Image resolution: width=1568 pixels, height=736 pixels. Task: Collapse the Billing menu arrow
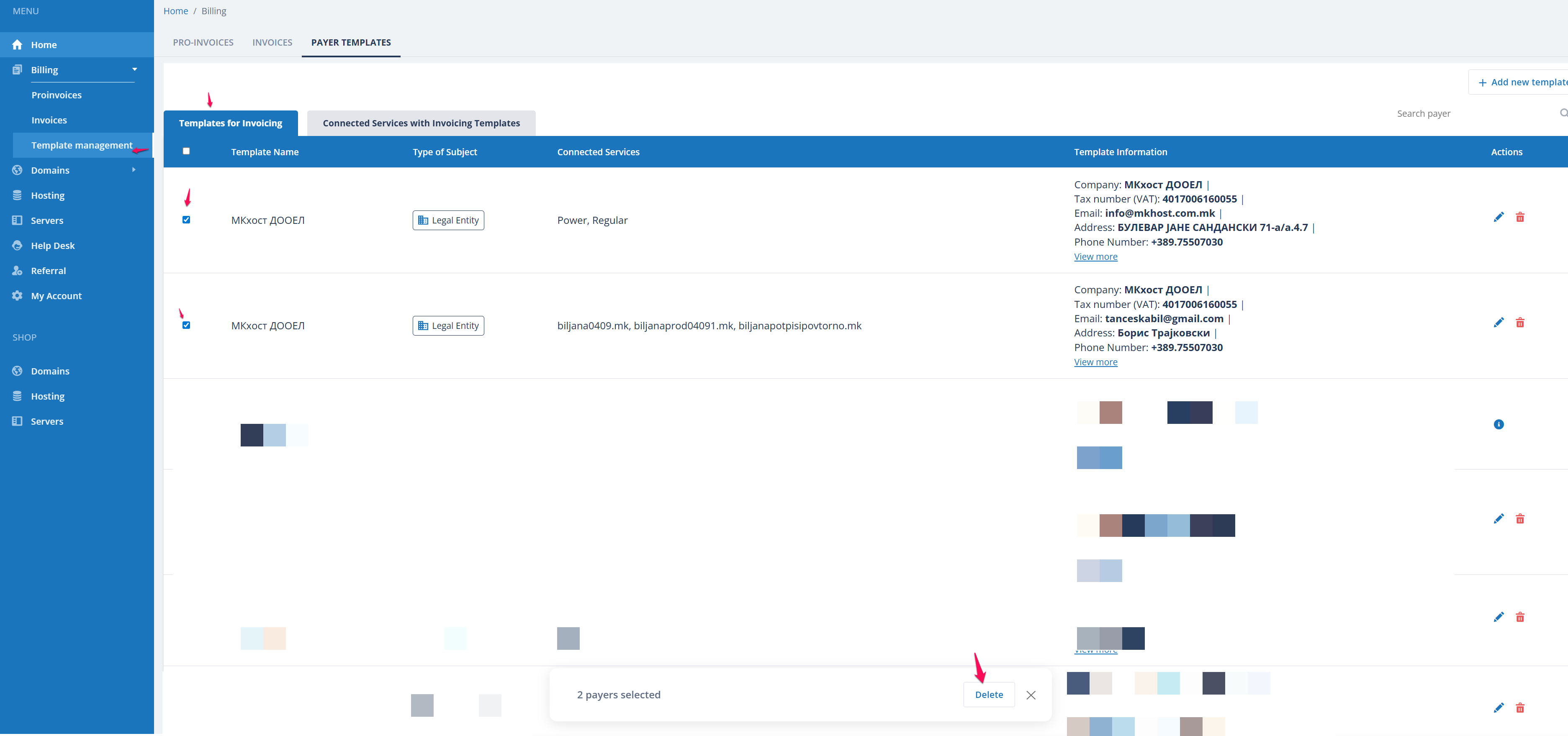point(134,69)
